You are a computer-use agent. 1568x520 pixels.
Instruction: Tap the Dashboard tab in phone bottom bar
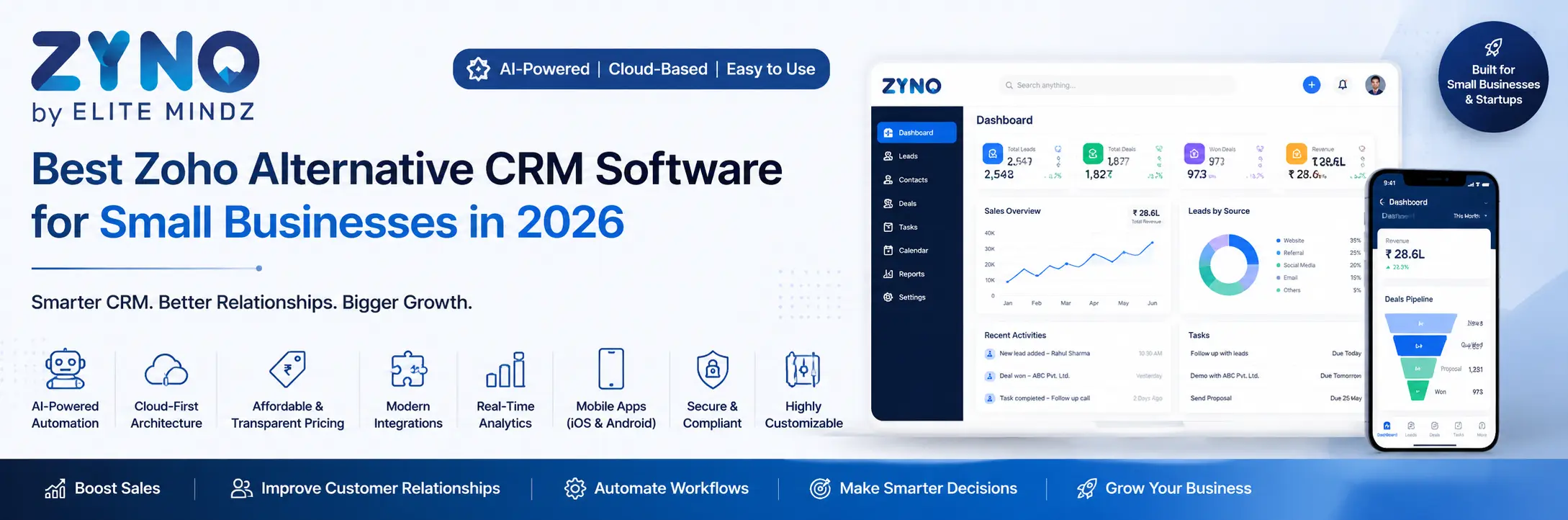coord(1387,429)
